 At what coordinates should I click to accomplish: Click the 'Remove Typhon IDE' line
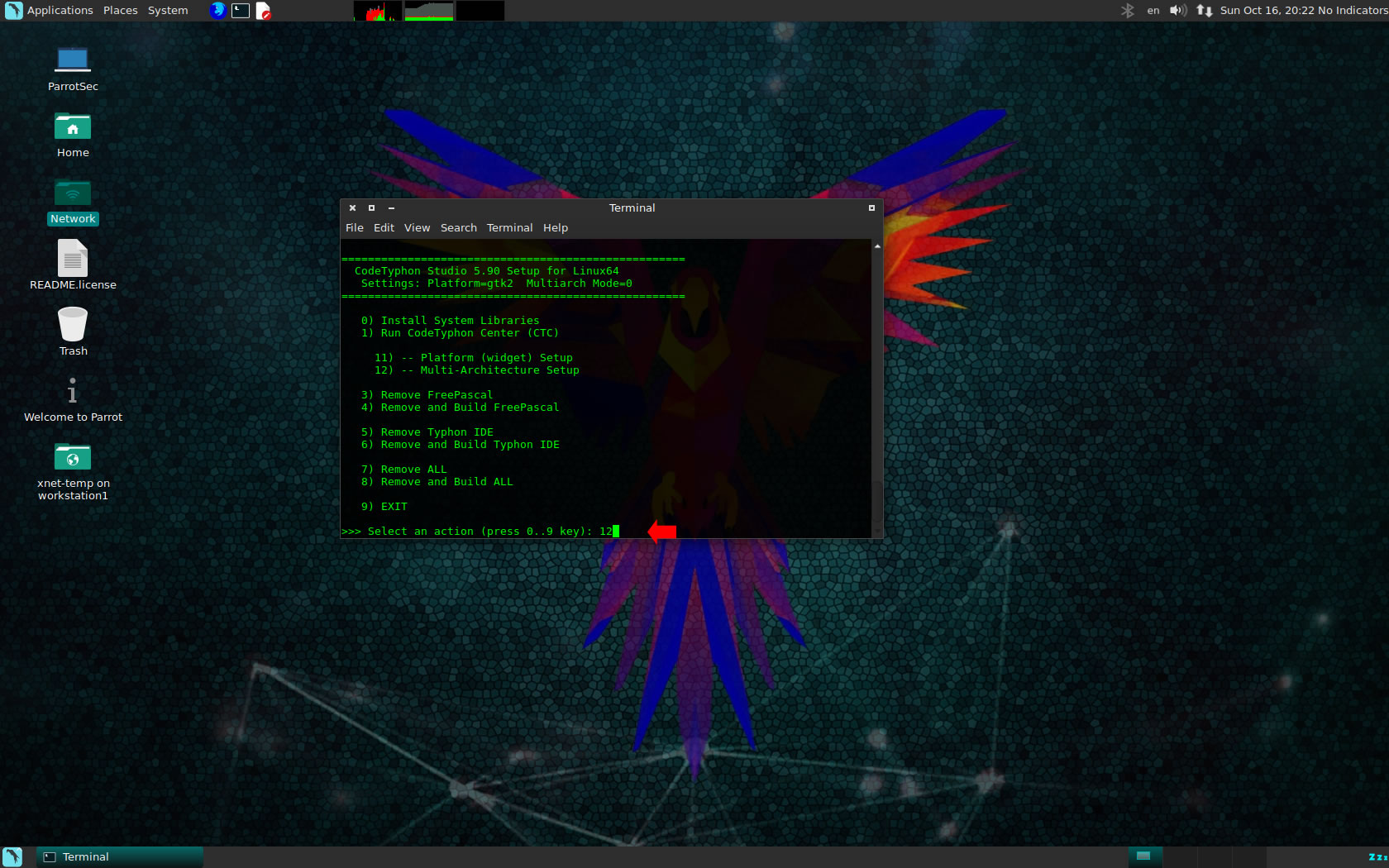point(427,432)
